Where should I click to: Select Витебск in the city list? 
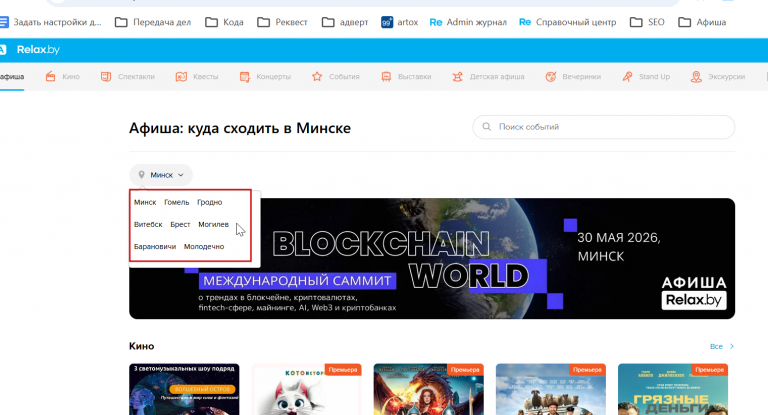[148, 224]
